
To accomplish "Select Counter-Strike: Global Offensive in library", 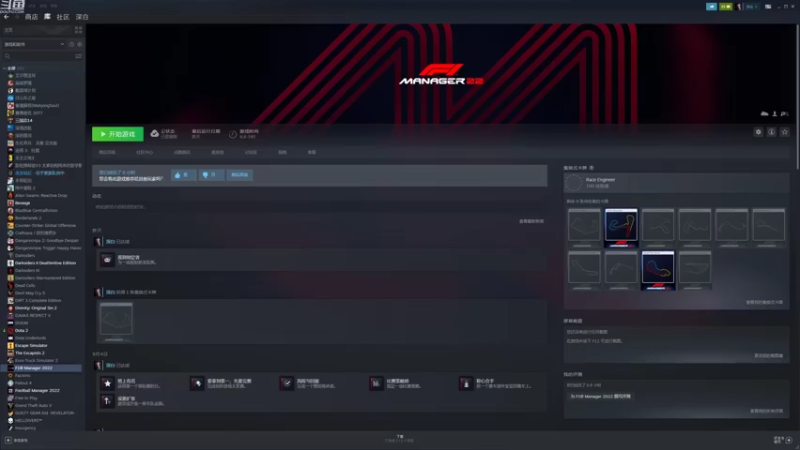I will point(45,226).
